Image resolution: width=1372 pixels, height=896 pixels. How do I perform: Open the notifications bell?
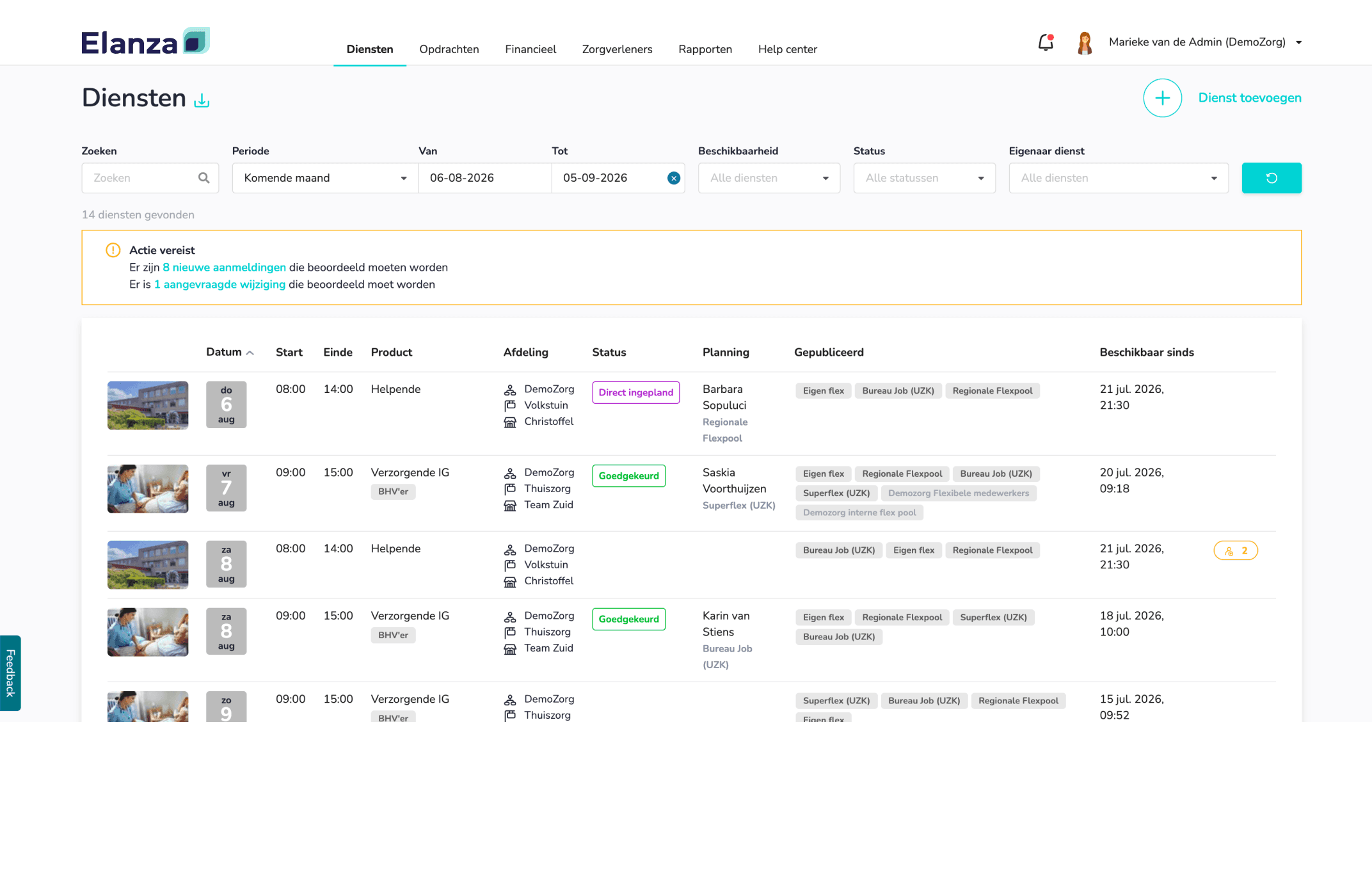pos(1046,42)
